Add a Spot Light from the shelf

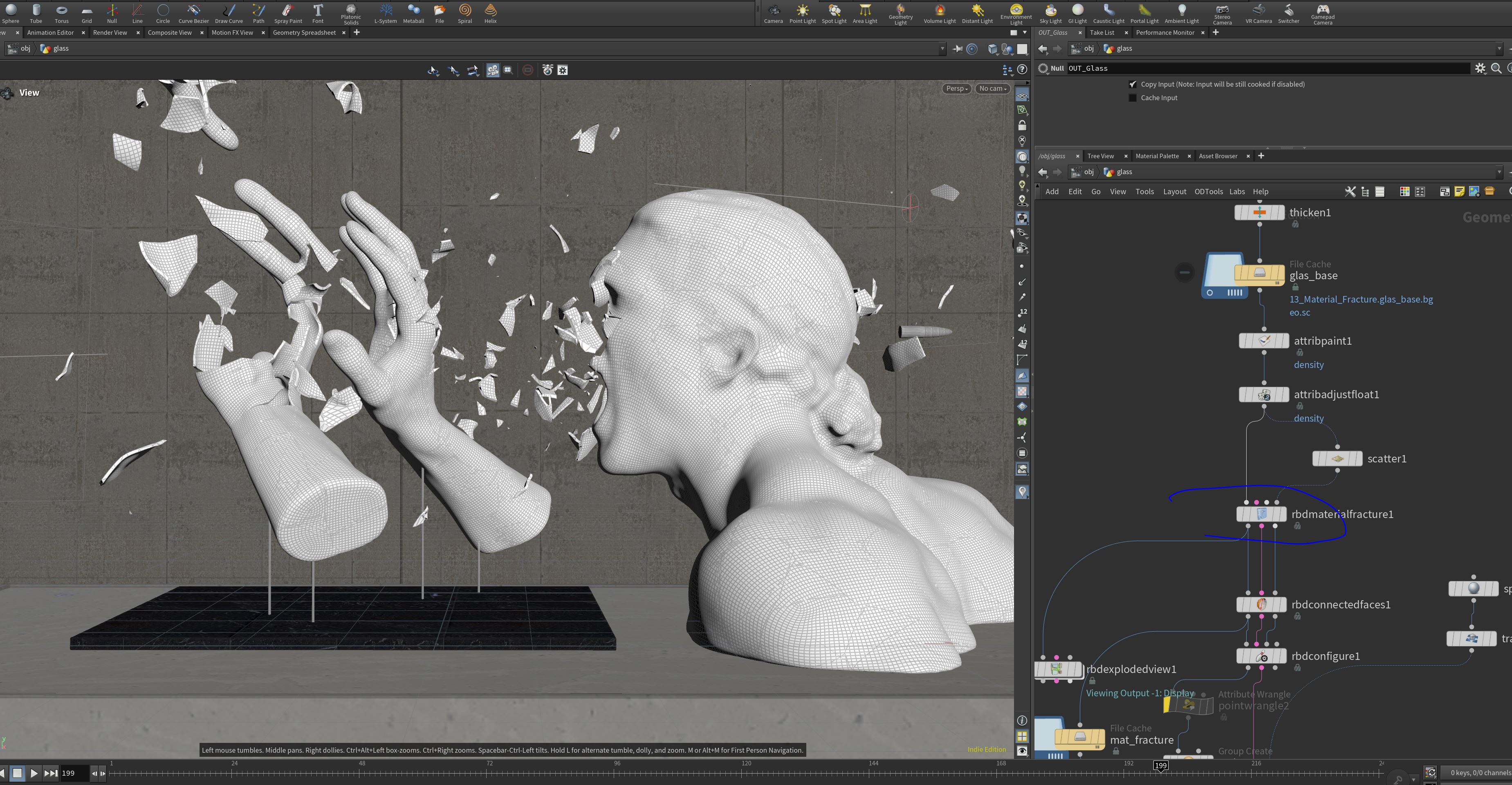[x=833, y=13]
